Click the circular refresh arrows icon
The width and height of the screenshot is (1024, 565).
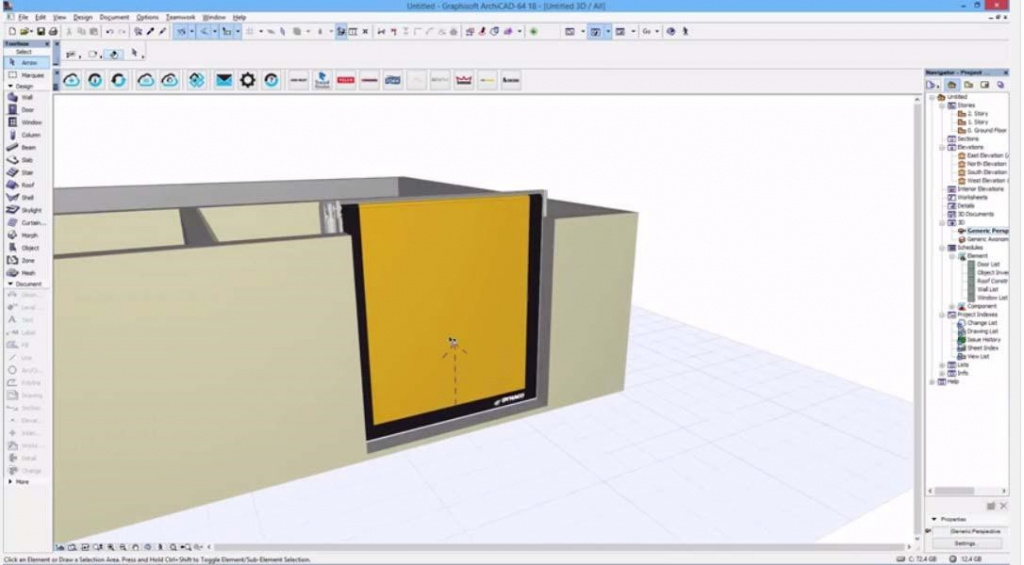[119, 80]
